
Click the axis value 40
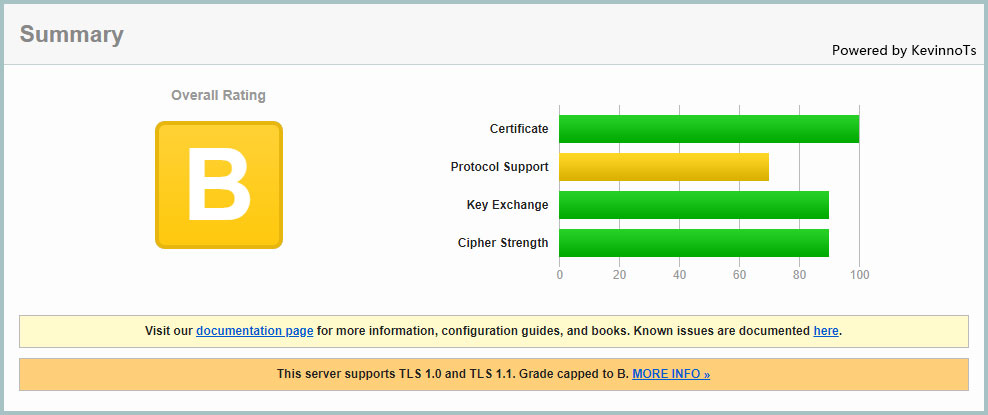pos(679,275)
